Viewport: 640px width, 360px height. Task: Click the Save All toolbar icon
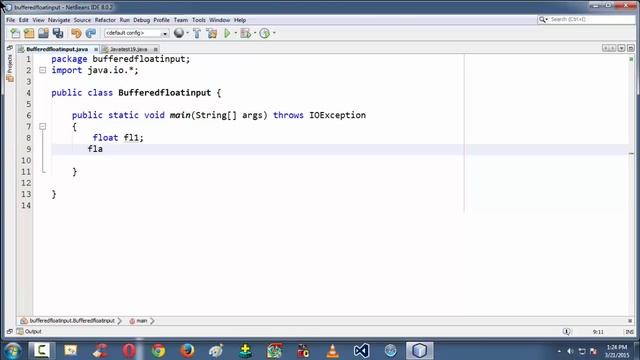pos(58,33)
